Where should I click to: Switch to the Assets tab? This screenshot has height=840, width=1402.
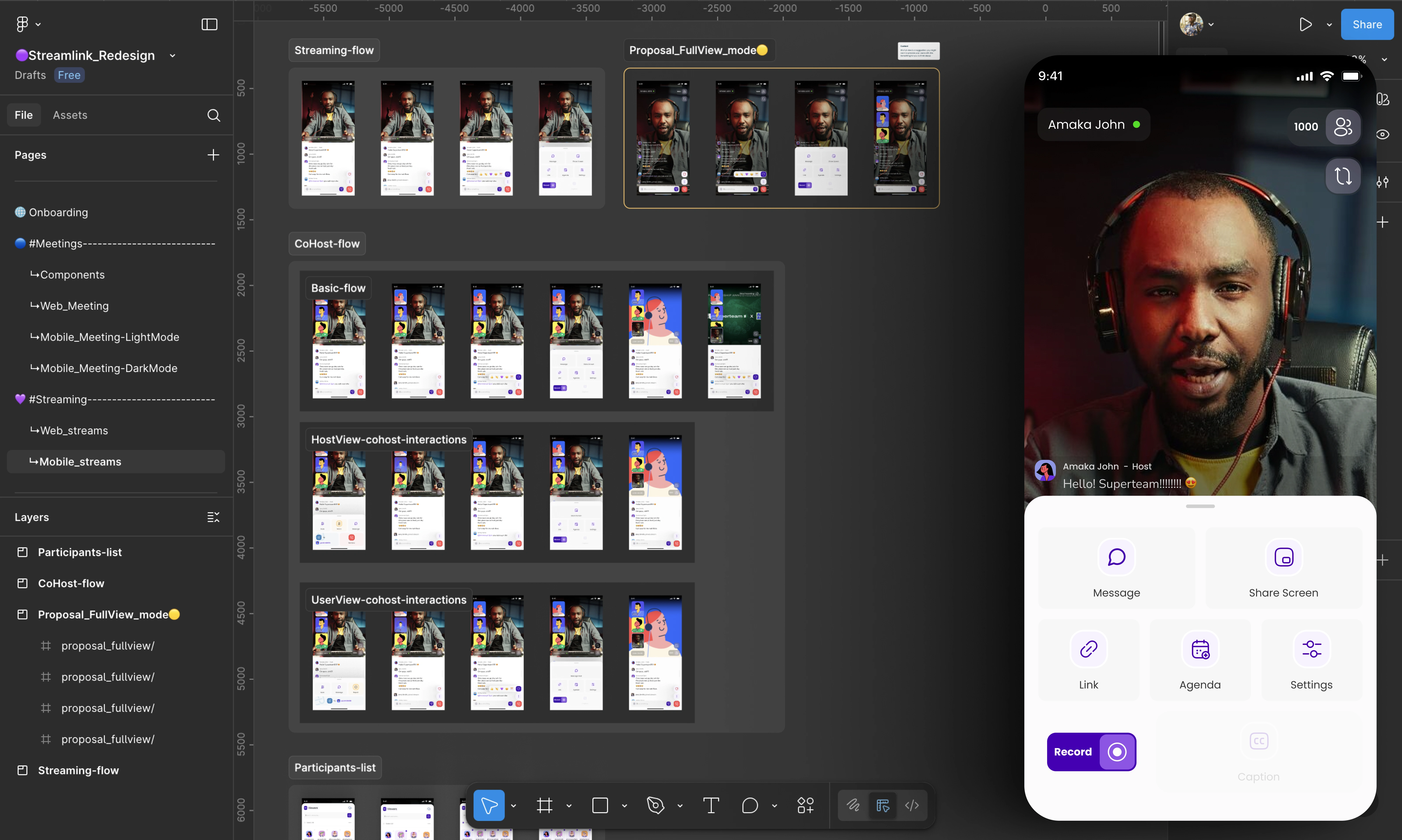tap(70, 115)
